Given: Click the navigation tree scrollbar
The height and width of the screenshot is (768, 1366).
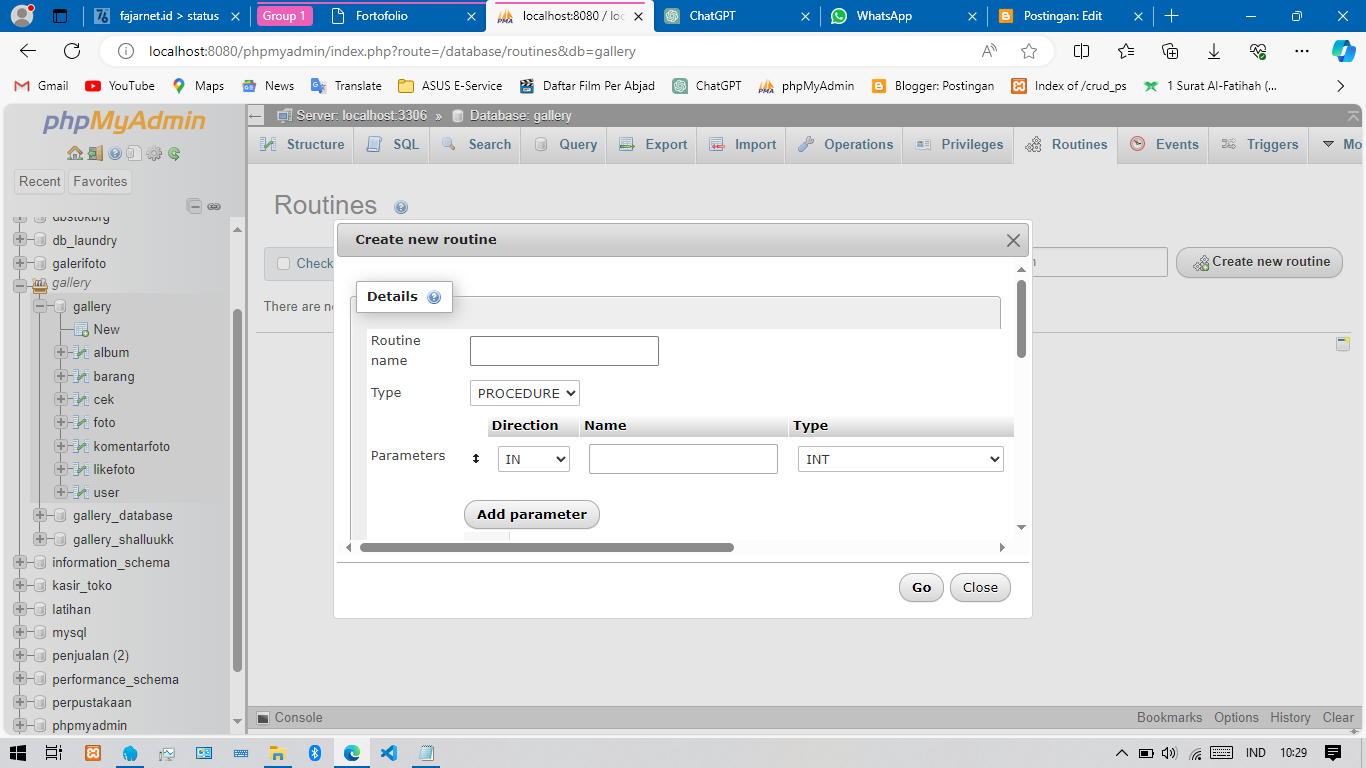Looking at the screenshot, I should point(237,490).
